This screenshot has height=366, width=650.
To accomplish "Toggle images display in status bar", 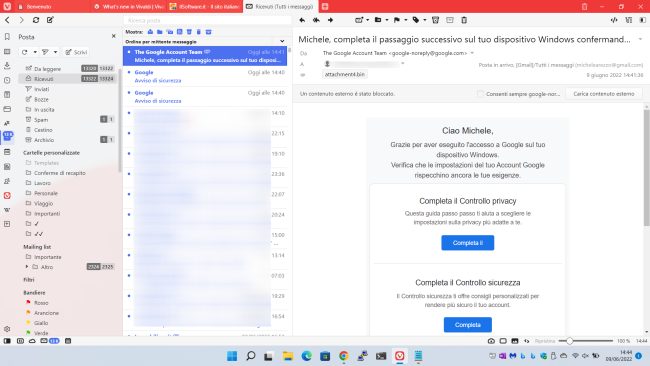I will 514,341.
